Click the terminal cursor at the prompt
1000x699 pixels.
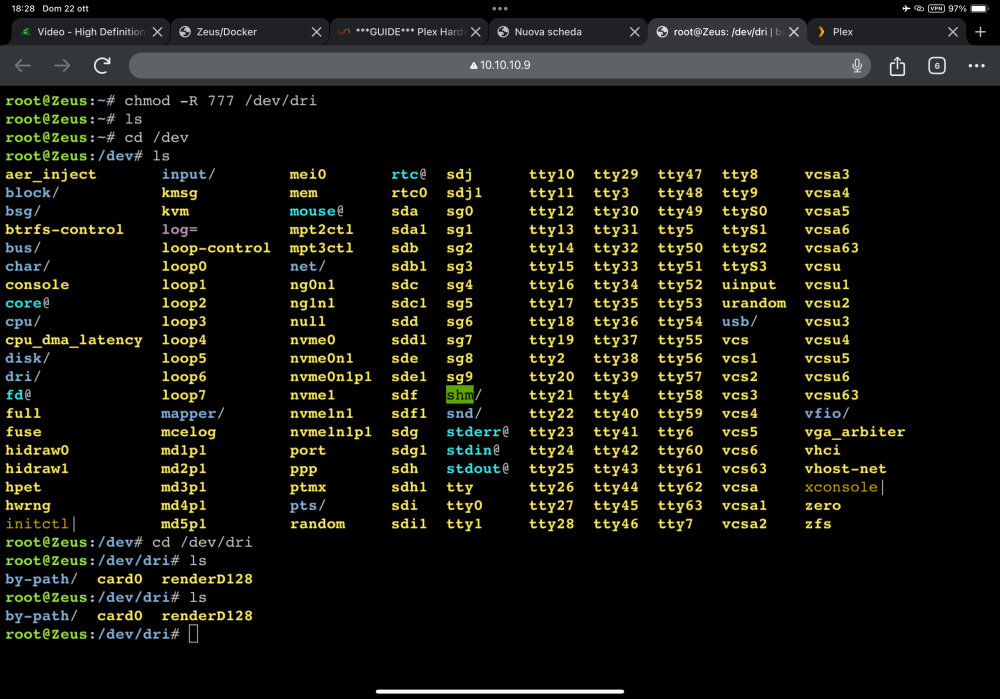pos(193,634)
